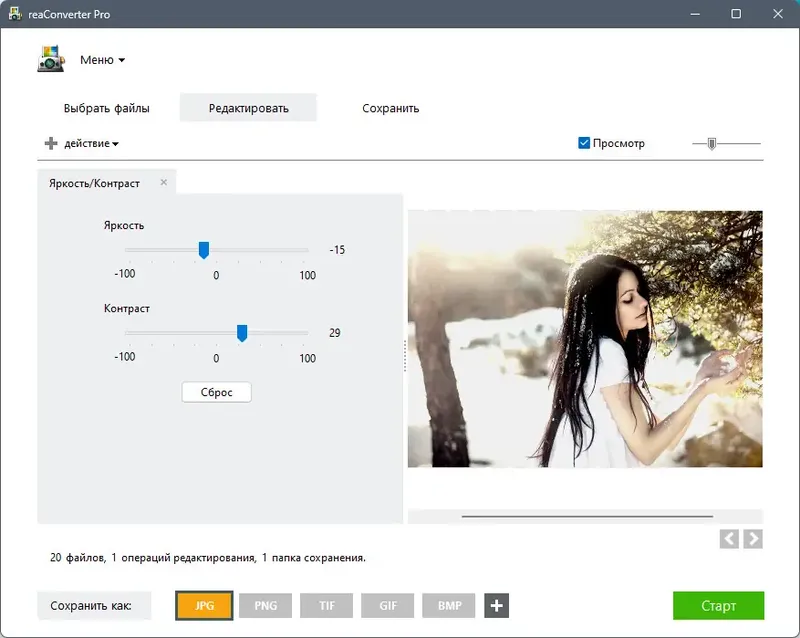Image resolution: width=800 pixels, height=638 pixels.
Task: Toggle the Просмотр preview checkbox
Action: [584, 143]
